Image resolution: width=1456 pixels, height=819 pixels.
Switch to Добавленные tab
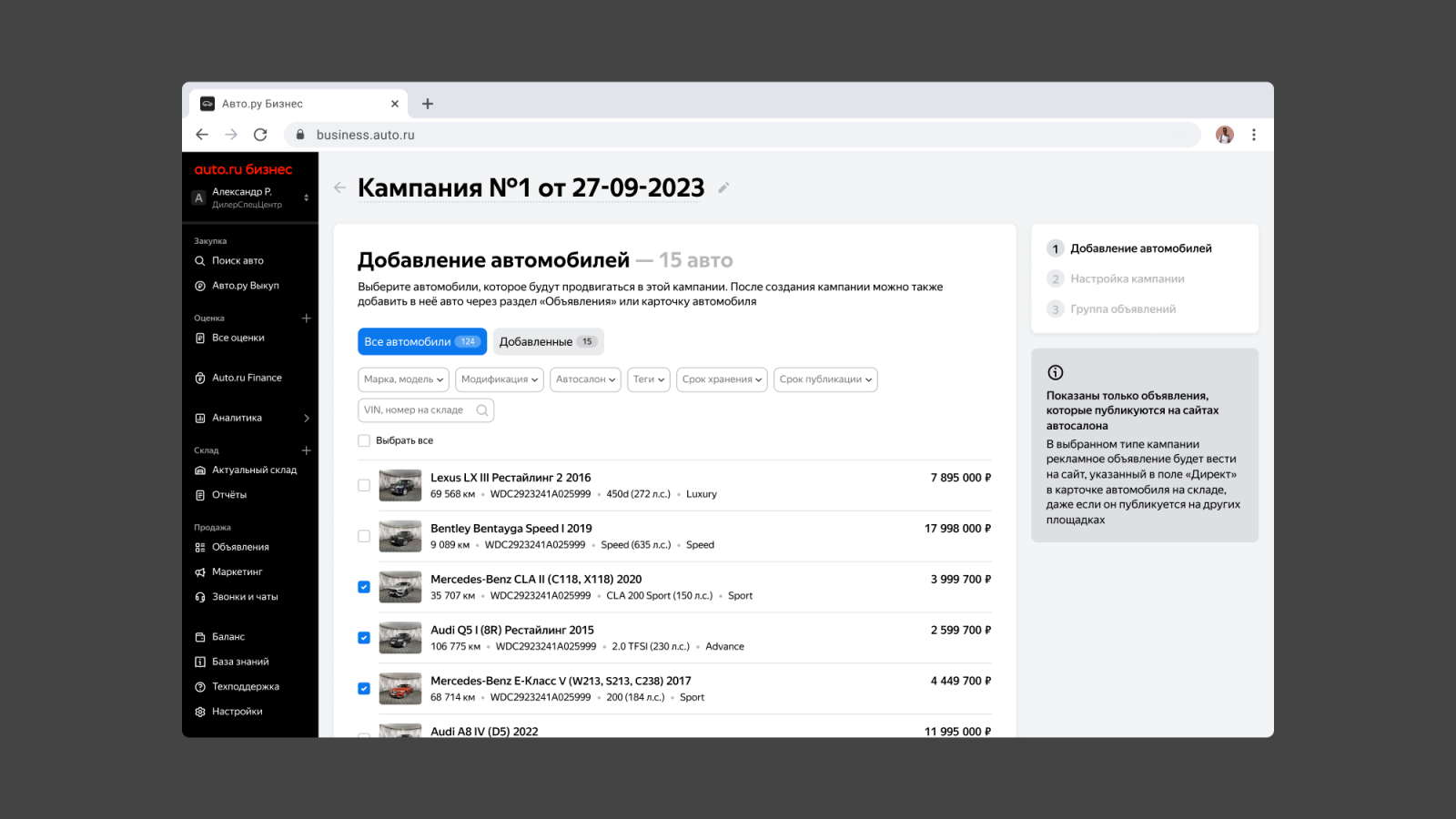(548, 341)
